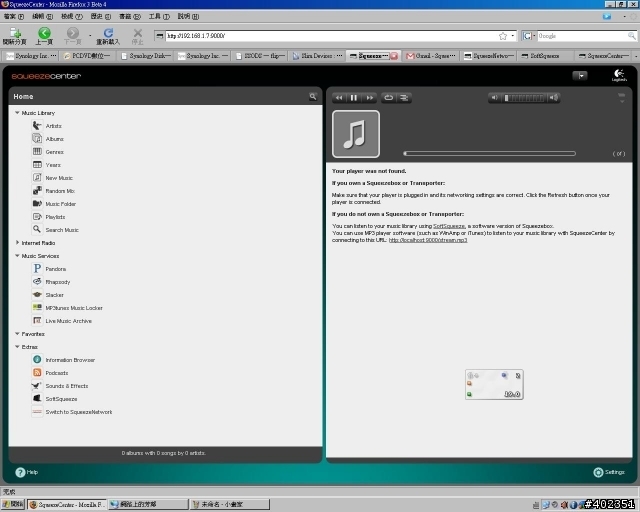Viewport: 640px width, 512px height.
Task: Toggle the shuffle playback button
Action: [x=404, y=98]
